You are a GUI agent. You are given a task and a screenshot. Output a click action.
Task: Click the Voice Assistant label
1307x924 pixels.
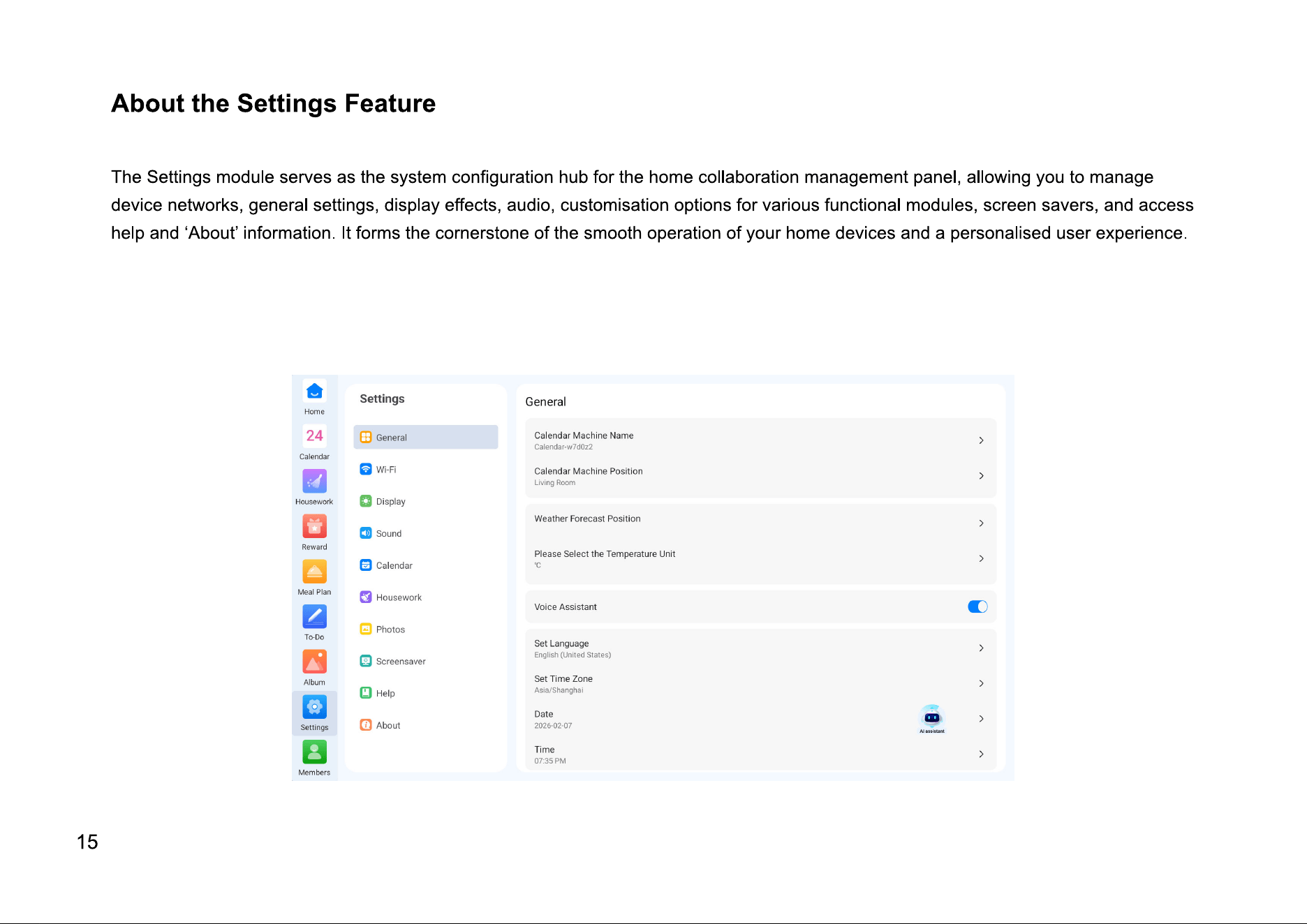[x=566, y=607]
